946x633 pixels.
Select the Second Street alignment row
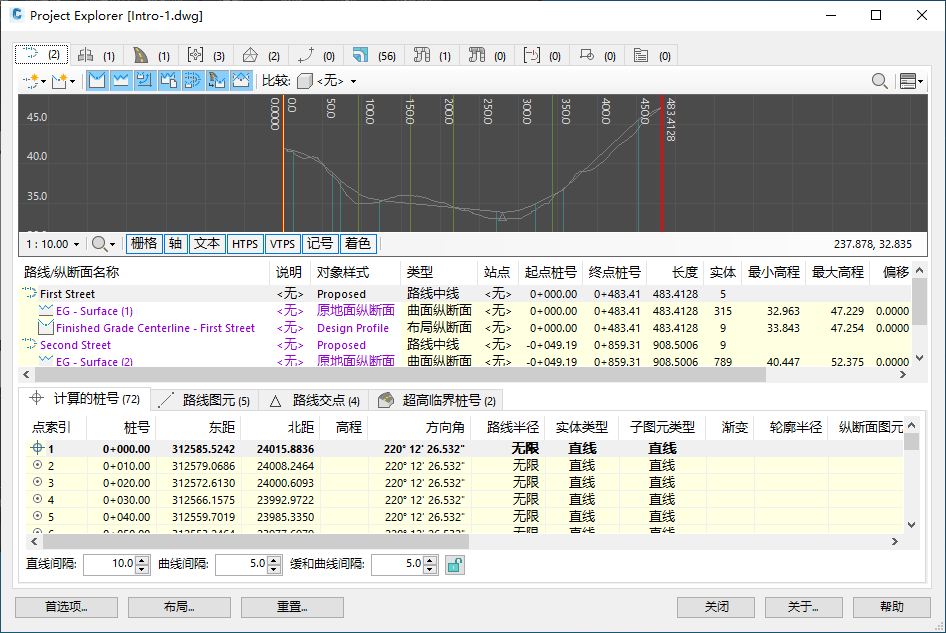click(x=465, y=345)
